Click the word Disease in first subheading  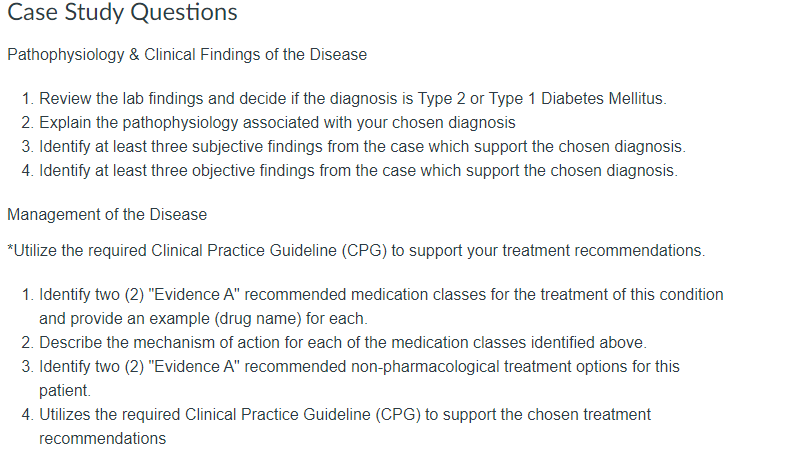tap(338, 54)
